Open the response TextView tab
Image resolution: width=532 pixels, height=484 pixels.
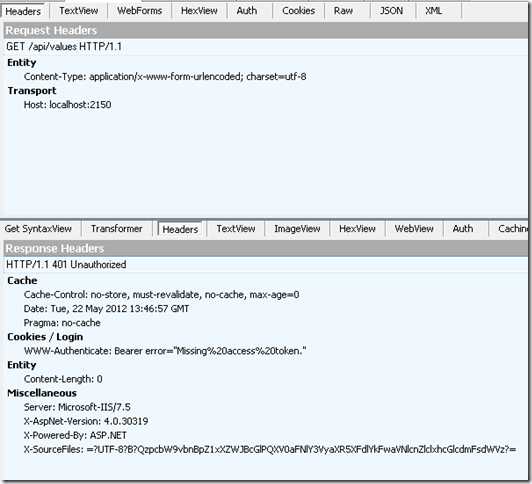click(236, 229)
